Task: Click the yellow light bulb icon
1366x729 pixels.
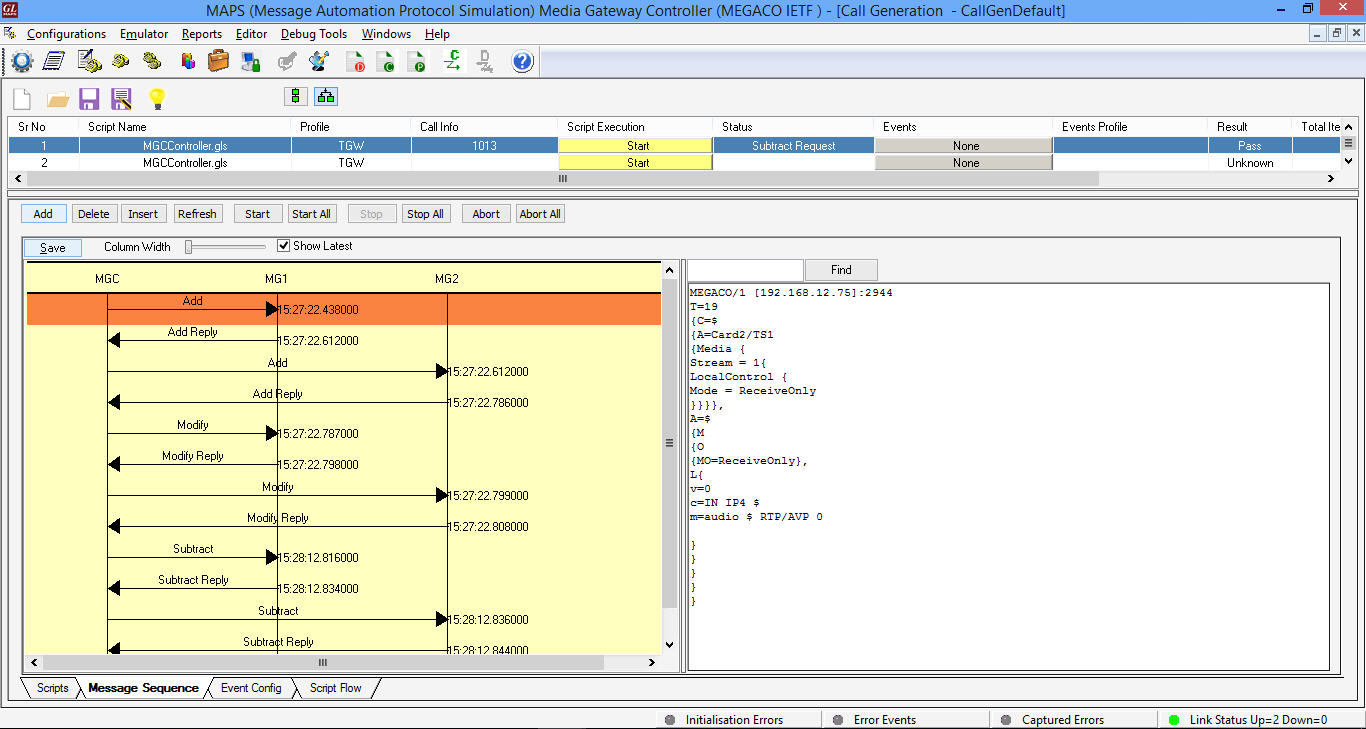Action: [x=156, y=98]
